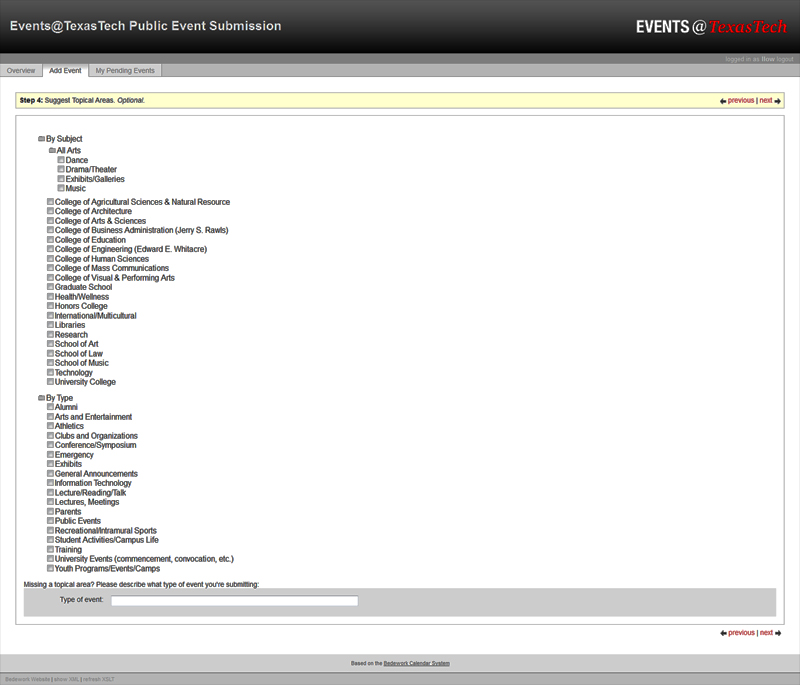Image resolution: width=800 pixels, height=685 pixels.
Task: Check College of Visual & Performing Arts
Action: [x=51, y=277]
